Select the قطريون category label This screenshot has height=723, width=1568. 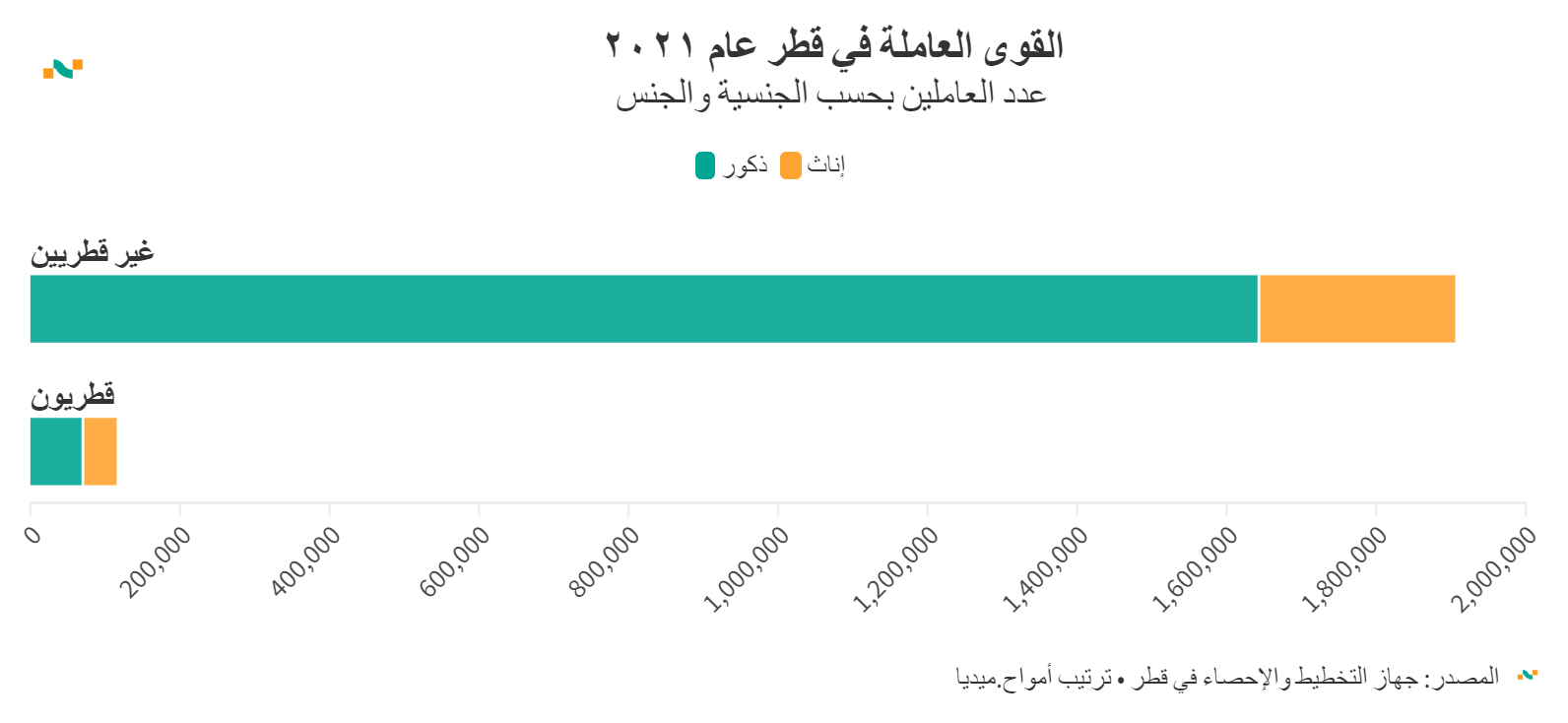(x=73, y=396)
